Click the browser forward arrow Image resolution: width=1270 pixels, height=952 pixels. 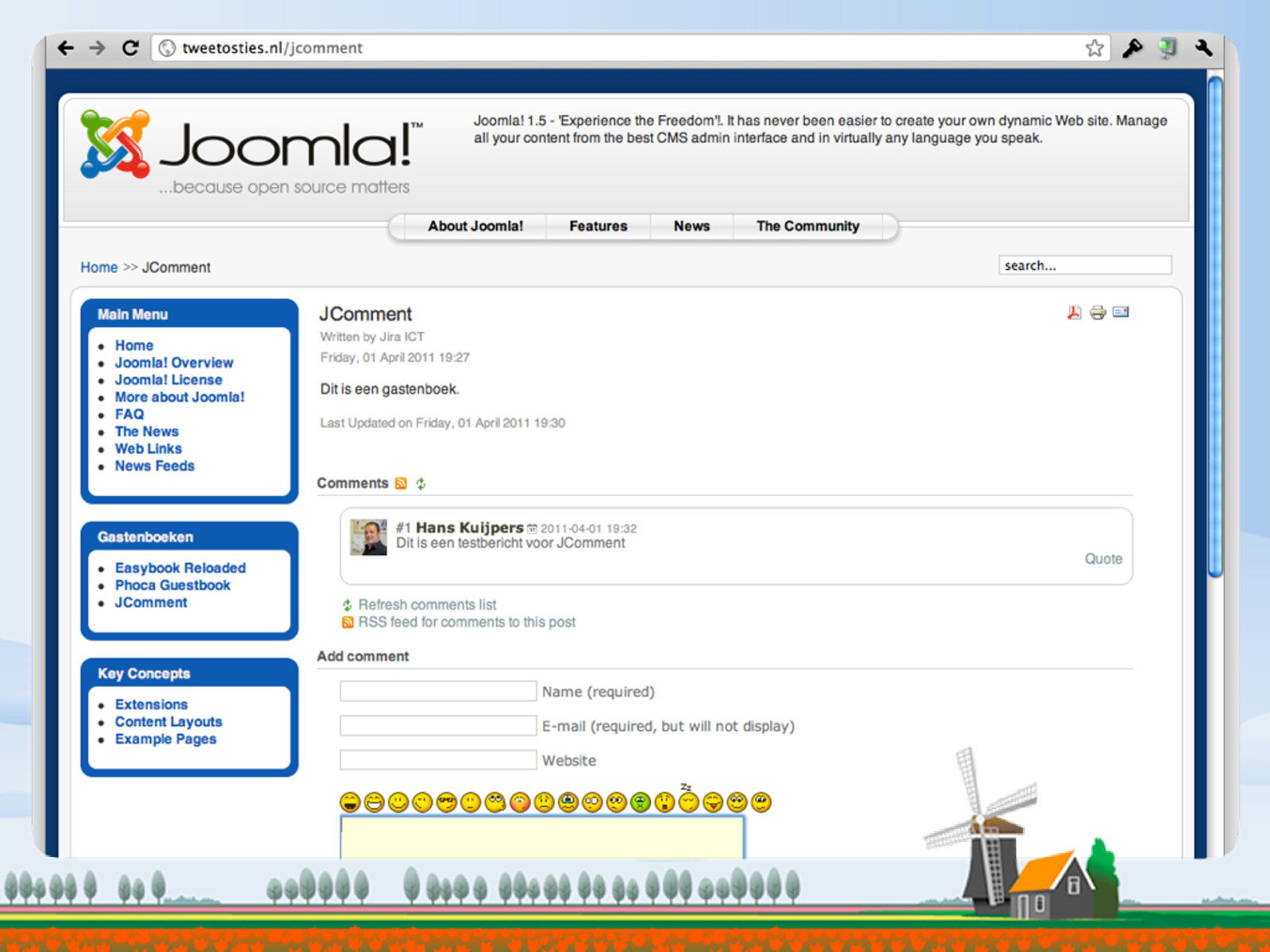(x=98, y=48)
